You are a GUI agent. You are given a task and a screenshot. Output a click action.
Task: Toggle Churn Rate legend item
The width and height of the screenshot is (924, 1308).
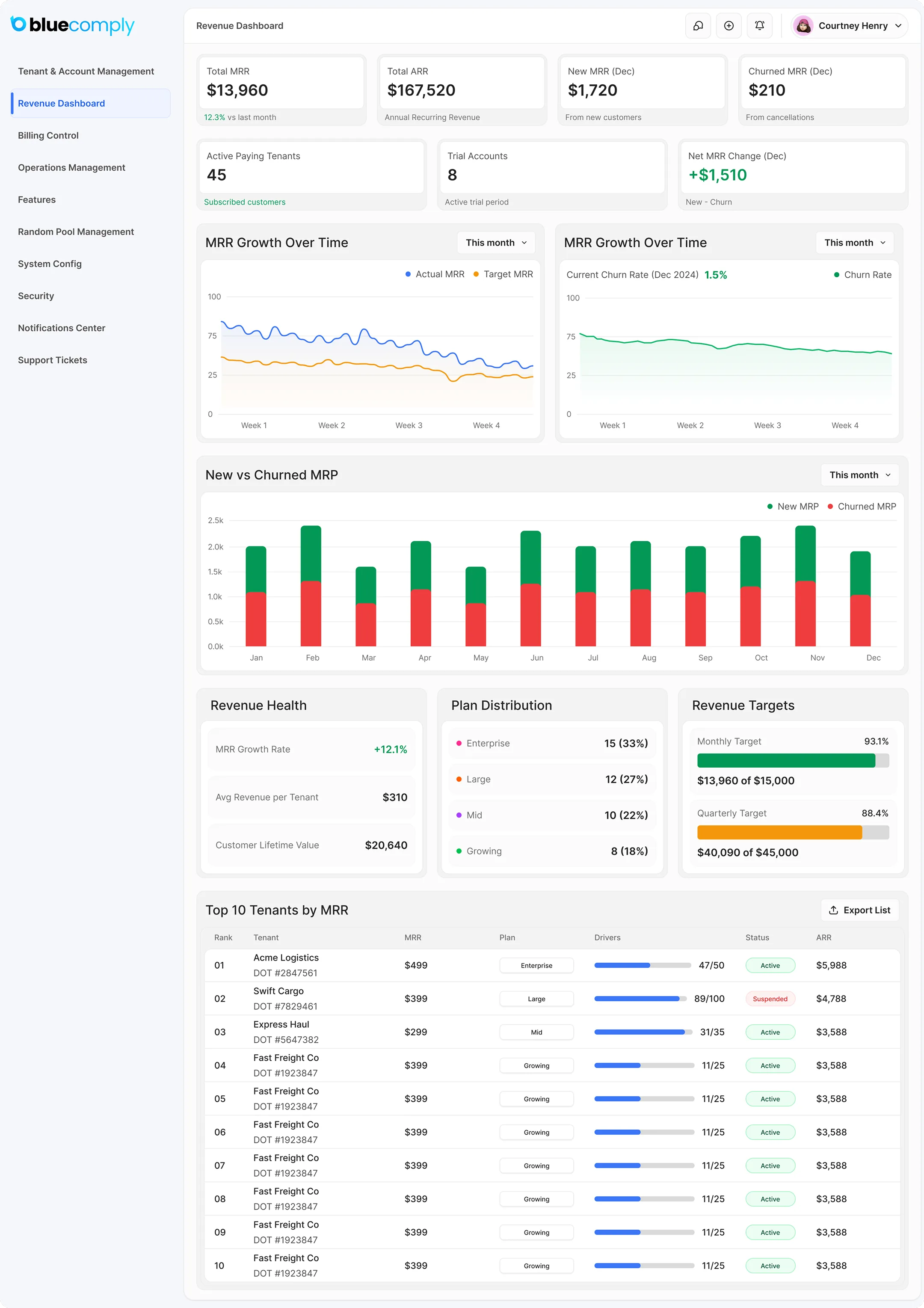click(x=862, y=275)
